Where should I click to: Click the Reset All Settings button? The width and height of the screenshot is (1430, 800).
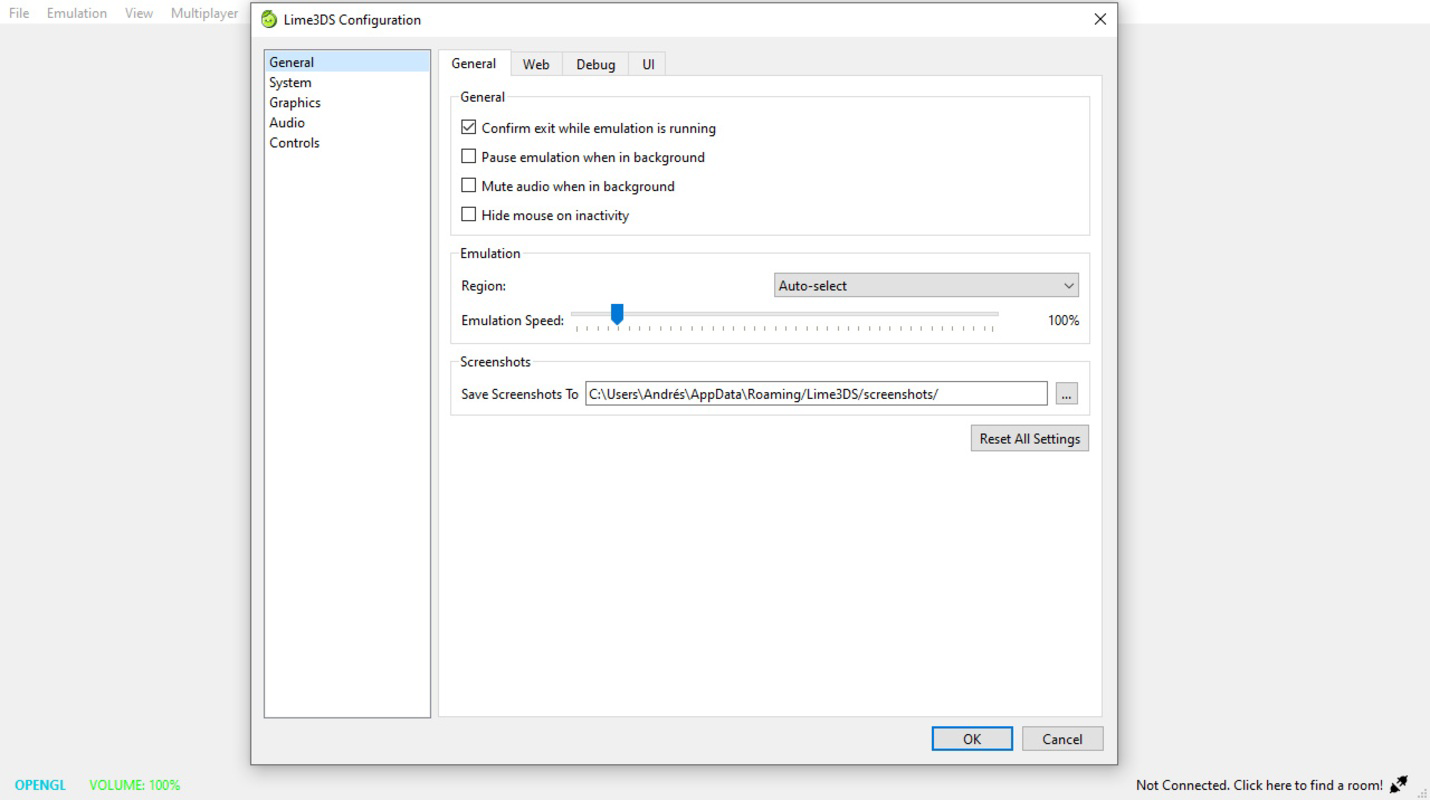(x=1029, y=438)
